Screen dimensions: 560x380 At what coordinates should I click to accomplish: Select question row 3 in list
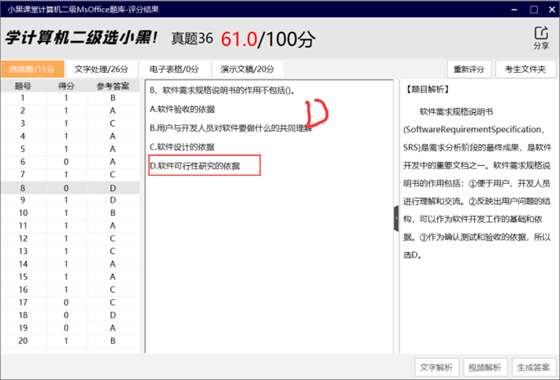tap(70, 124)
